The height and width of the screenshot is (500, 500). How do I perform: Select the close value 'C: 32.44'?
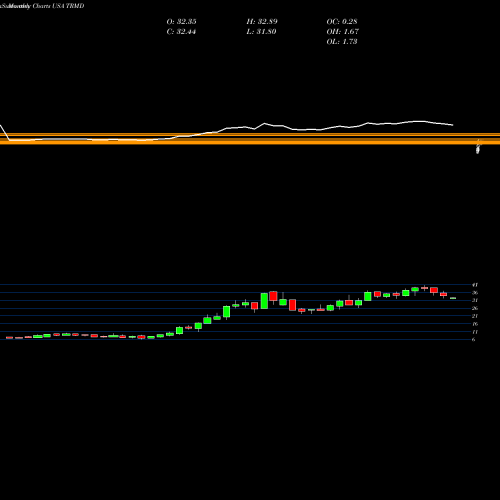181,32
